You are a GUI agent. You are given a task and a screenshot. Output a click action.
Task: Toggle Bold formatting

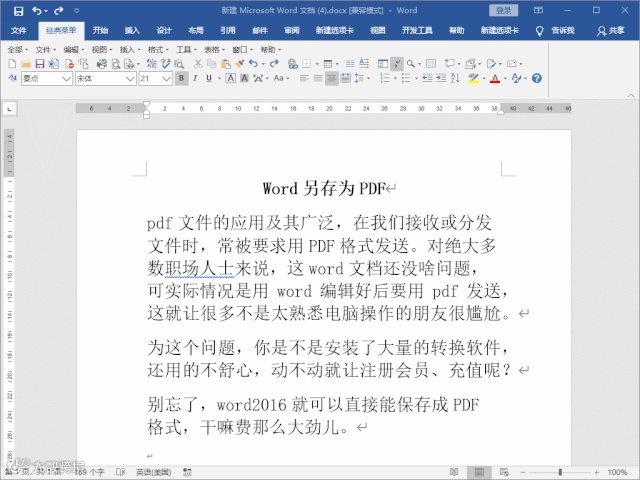pyautogui.click(x=182, y=78)
